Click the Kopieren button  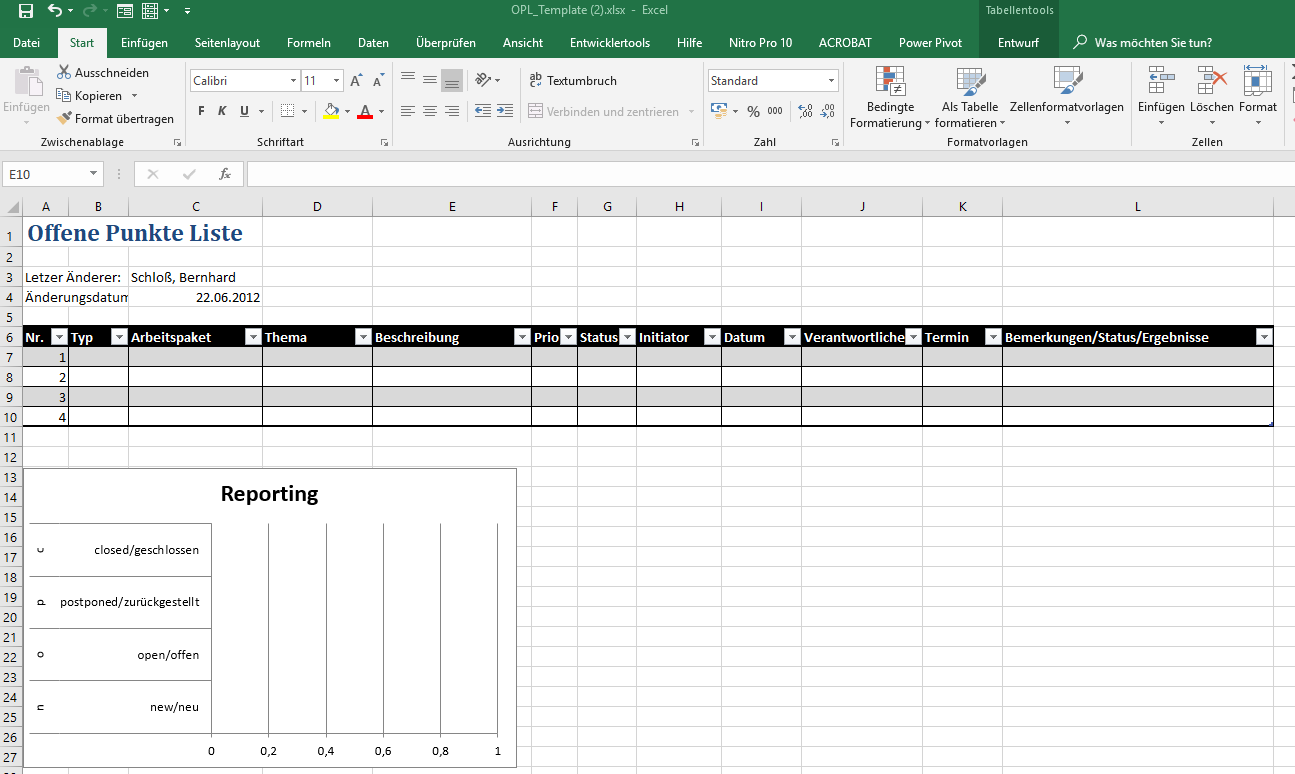[90, 96]
